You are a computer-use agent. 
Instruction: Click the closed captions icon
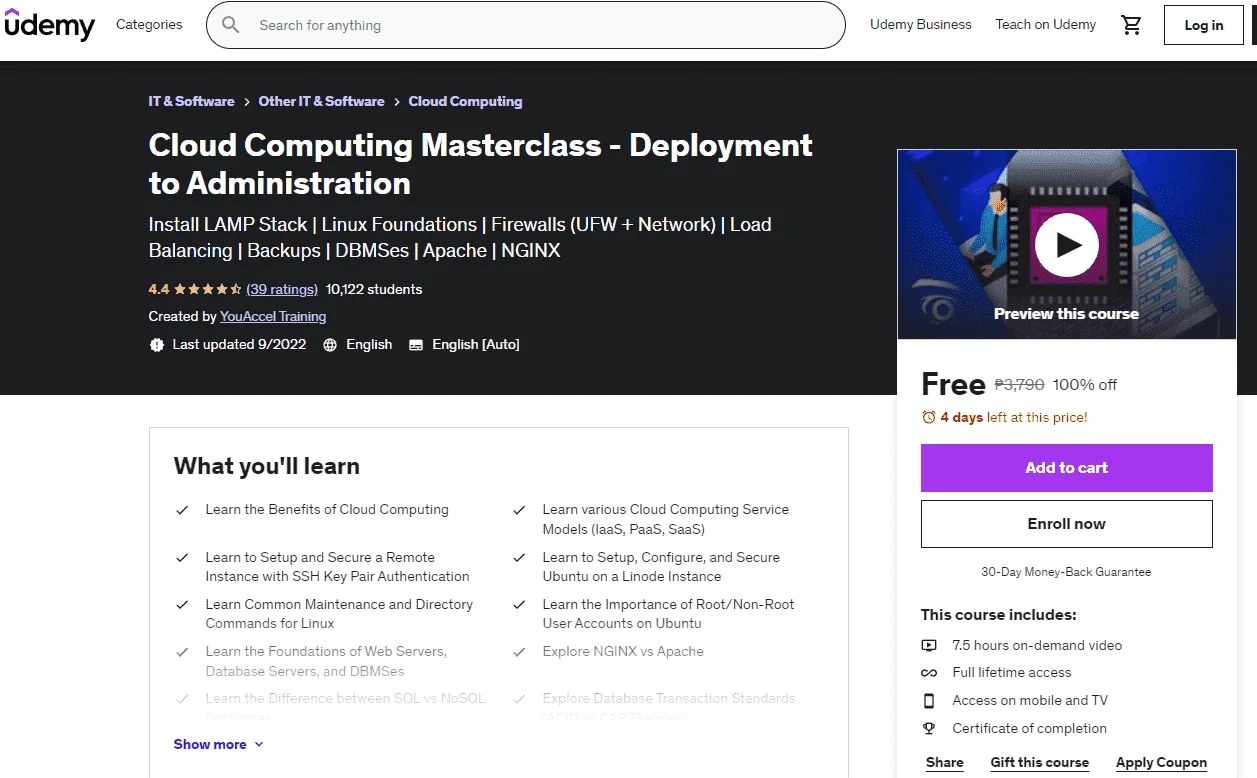tap(415, 344)
